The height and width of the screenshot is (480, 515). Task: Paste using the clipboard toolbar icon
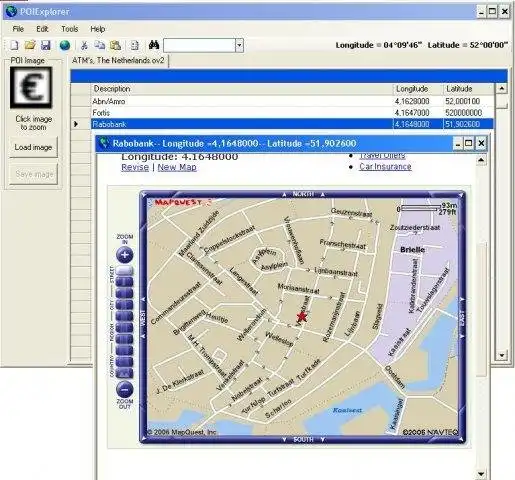point(115,45)
